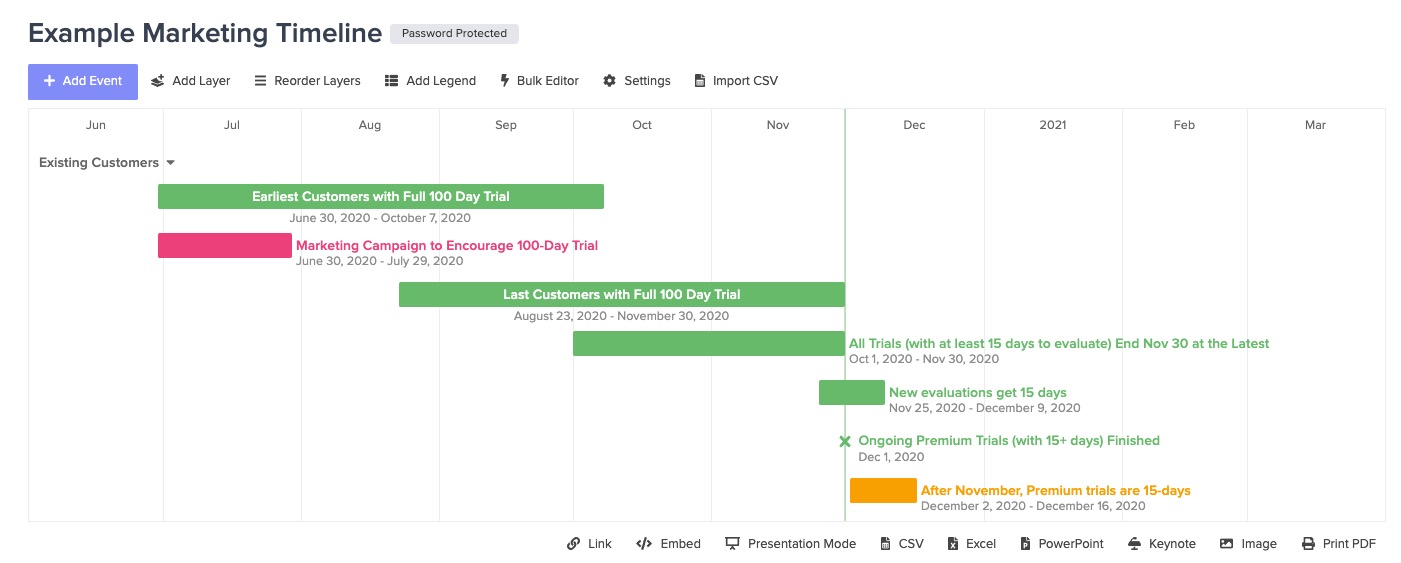Image resolution: width=1401 pixels, height=563 pixels.
Task: Select the Ongoing Premium Trials Finished milestone marker
Action: pyautogui.click(x=845, y=441)
